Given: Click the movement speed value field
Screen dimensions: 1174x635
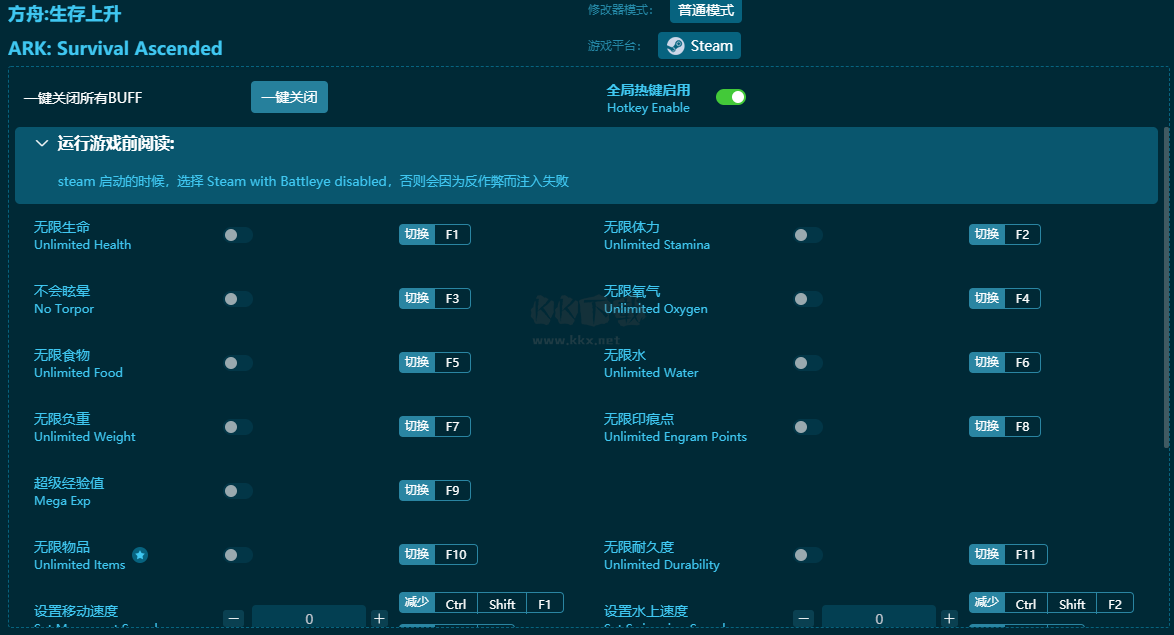Looking at the screenshot, I should click(x=309, y=619).
